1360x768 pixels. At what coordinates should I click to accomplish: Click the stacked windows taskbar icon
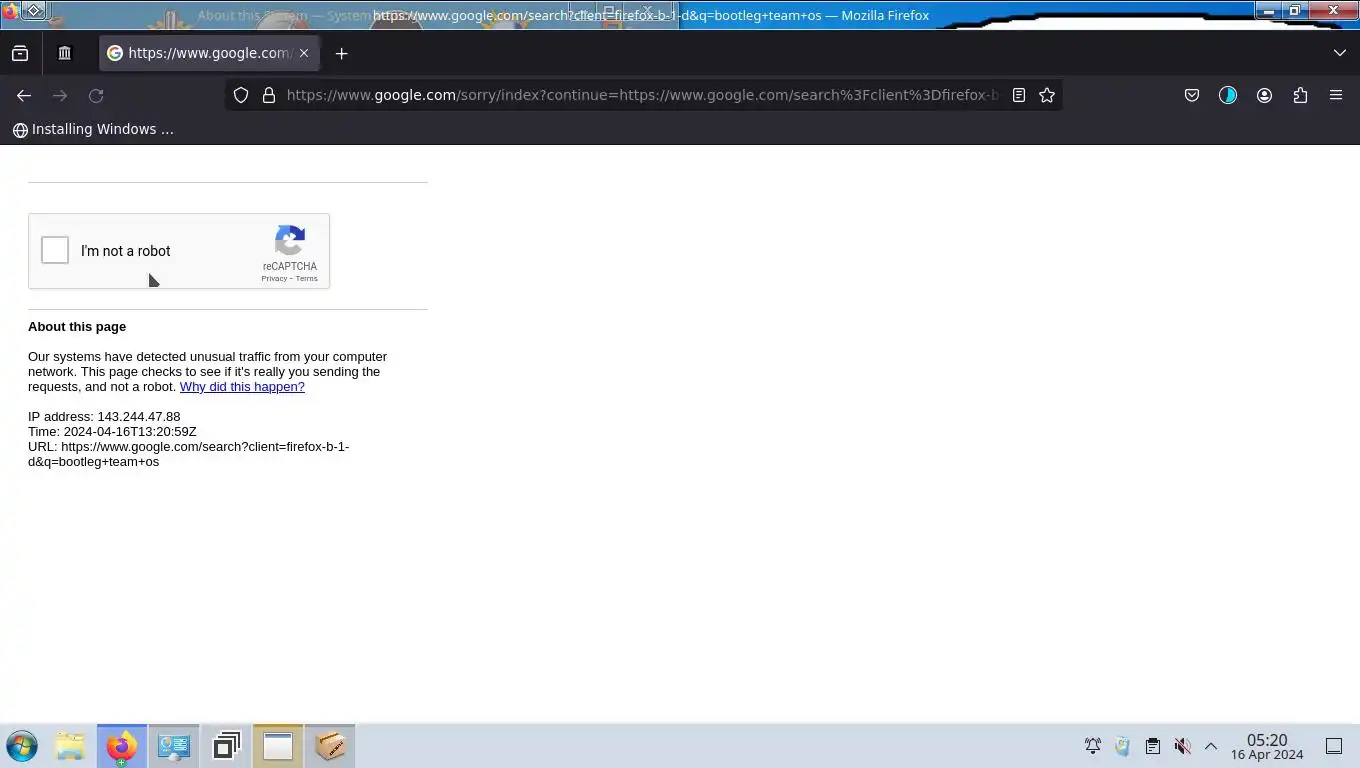pyautogui.click(x=226, y=746)
